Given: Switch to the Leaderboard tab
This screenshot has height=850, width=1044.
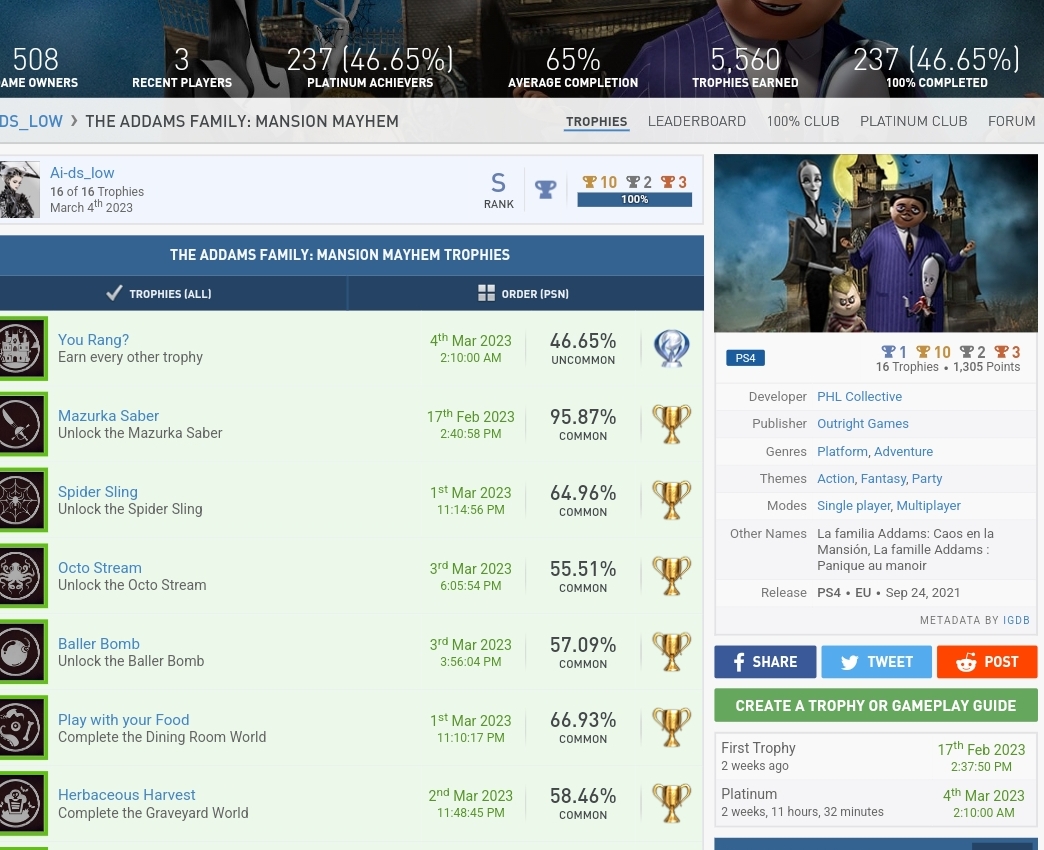Looking at the screenshot, I should pyautogui.click(x=696, y=121).
